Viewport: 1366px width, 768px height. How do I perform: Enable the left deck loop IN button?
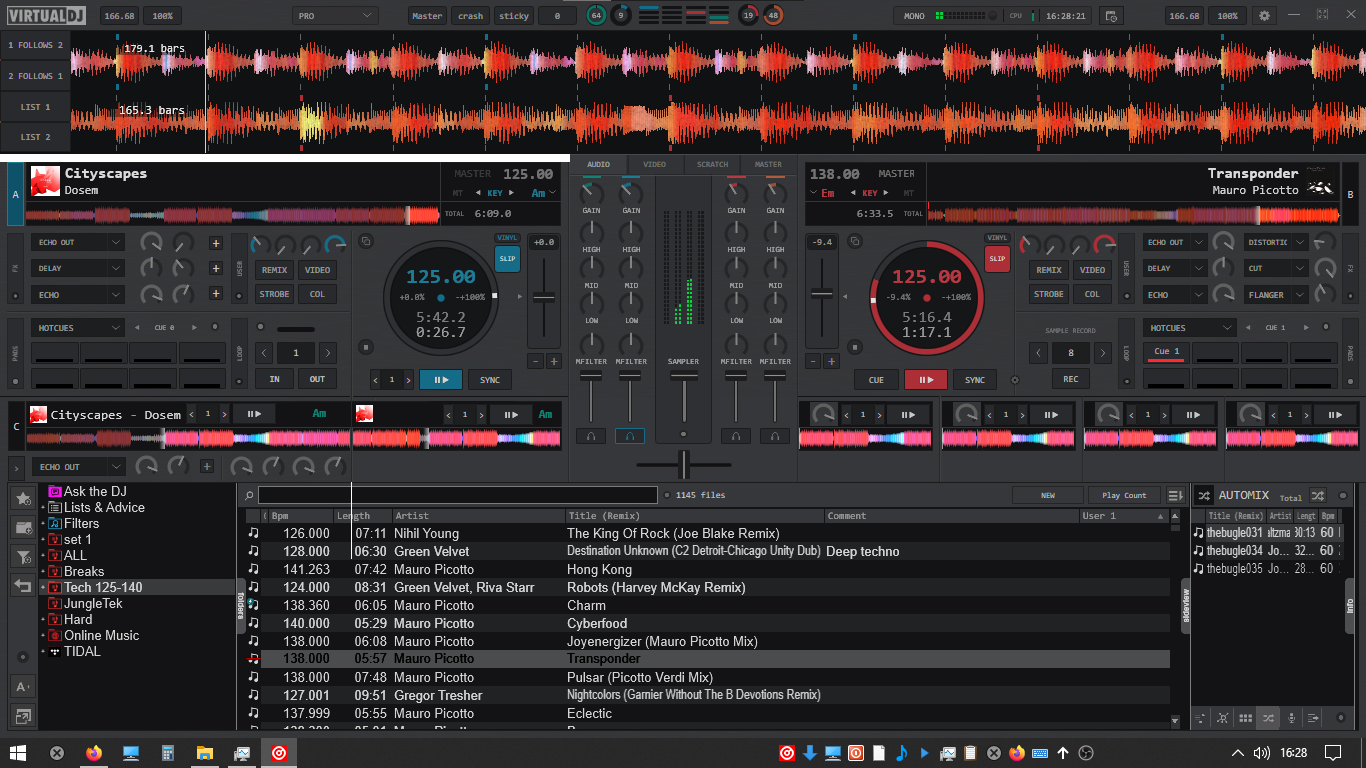274,379
